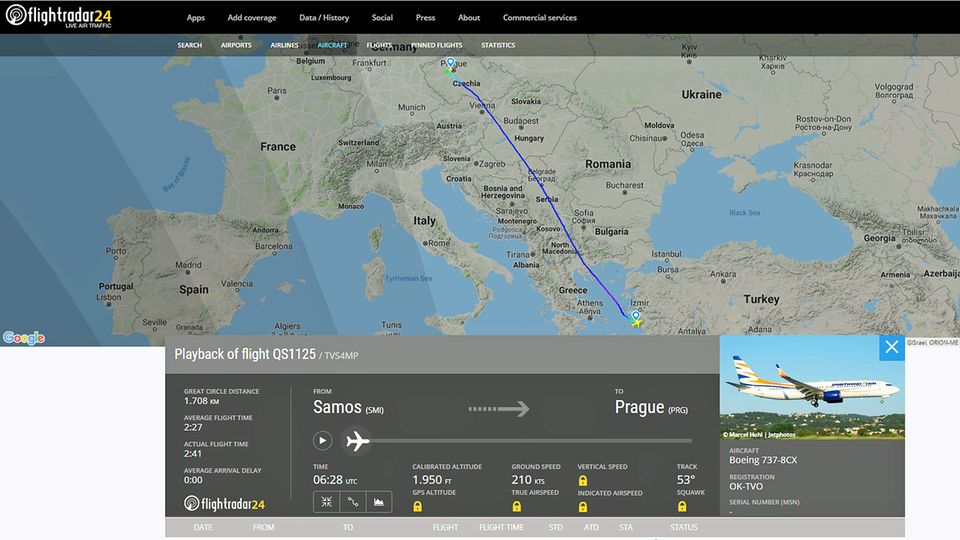Open the Data / History menu
The width and height of the screenshot is (960, 540).
(x=324, y=18)
